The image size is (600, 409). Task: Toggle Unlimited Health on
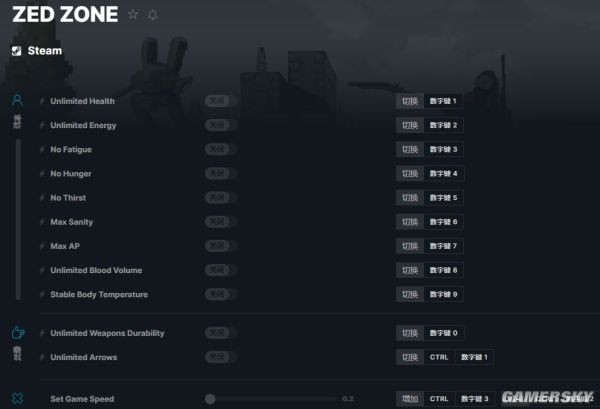coord(220,101)
